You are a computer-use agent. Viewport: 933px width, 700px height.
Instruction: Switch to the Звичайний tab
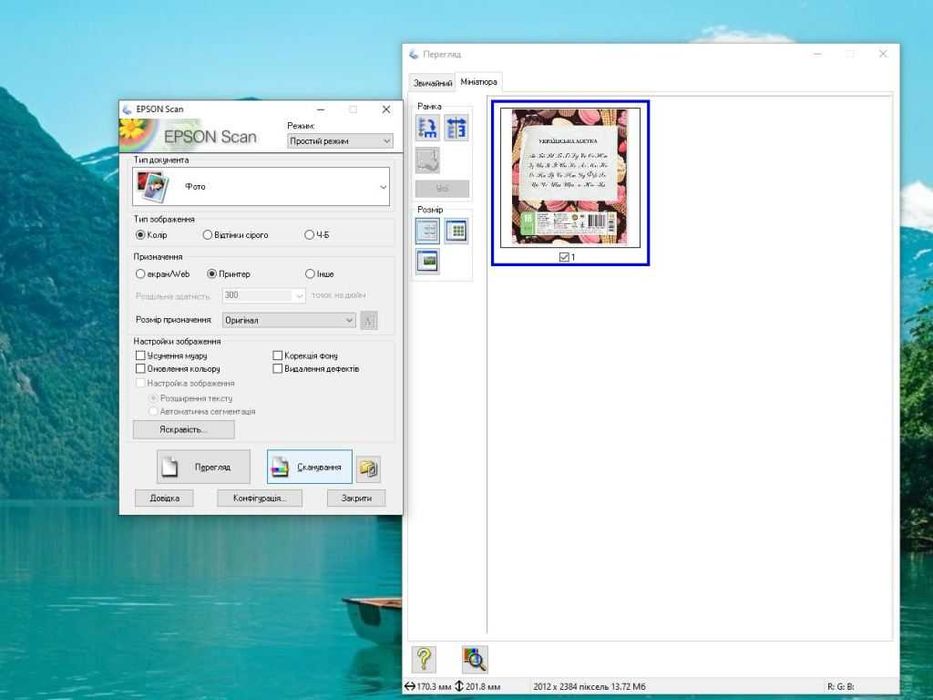433,83
